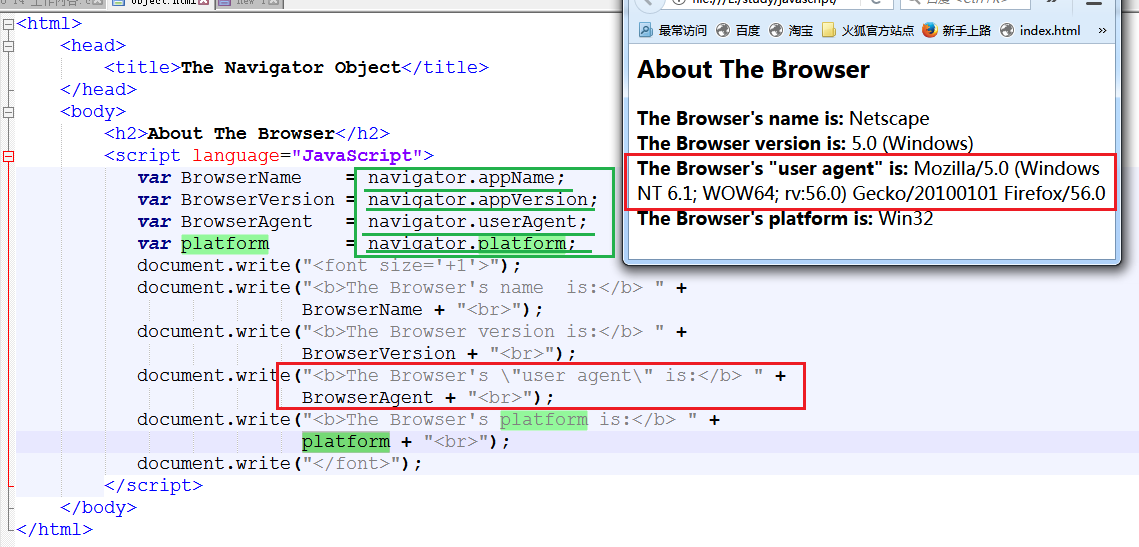Click the document.write("</font>") line
The height and width of the screenshot is (547, 1139).
[x=280, y=463]
